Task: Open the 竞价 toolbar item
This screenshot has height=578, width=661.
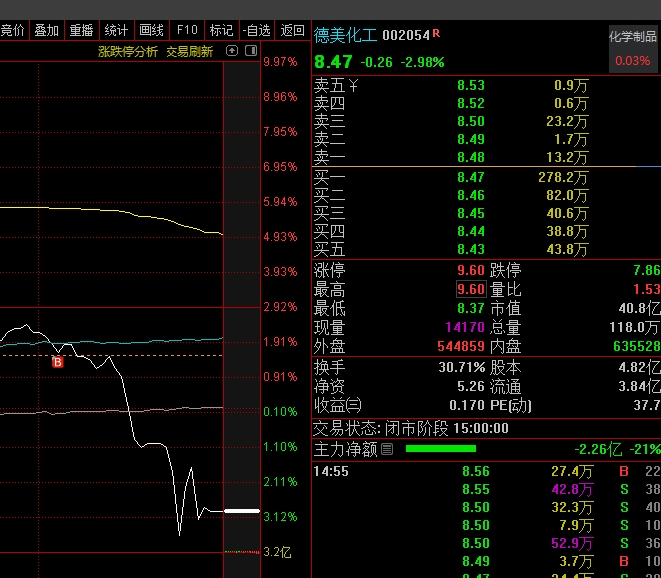Action: [x=13, y=30]
